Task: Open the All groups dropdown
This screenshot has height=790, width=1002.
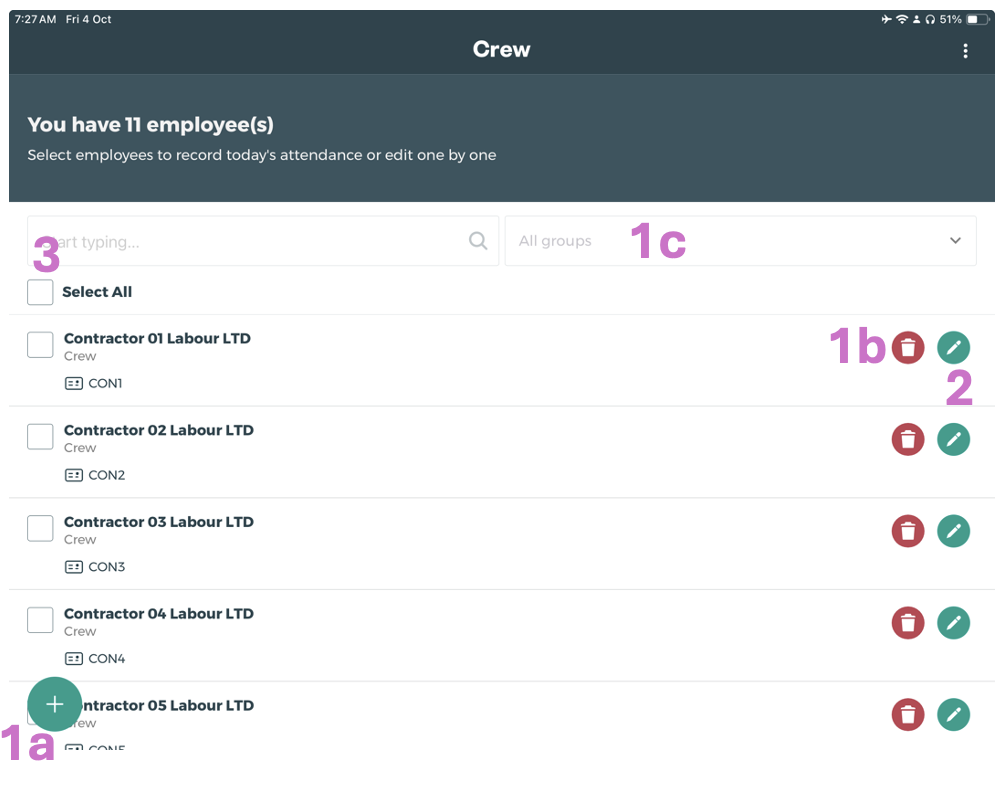Action: (x=740, y=241)
